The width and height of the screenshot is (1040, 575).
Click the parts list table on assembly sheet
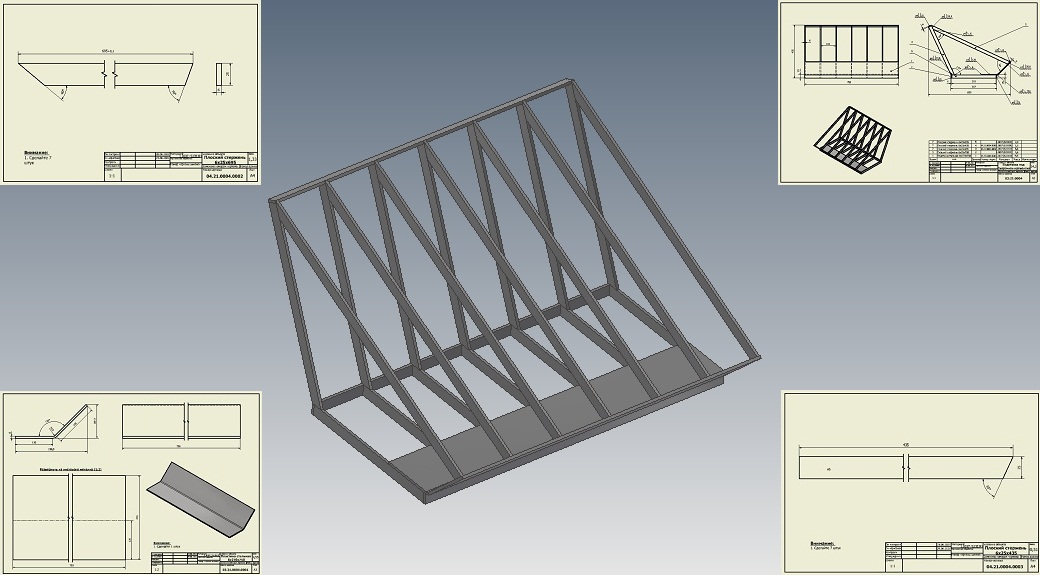pyautogui.click(x=983, y=149)
